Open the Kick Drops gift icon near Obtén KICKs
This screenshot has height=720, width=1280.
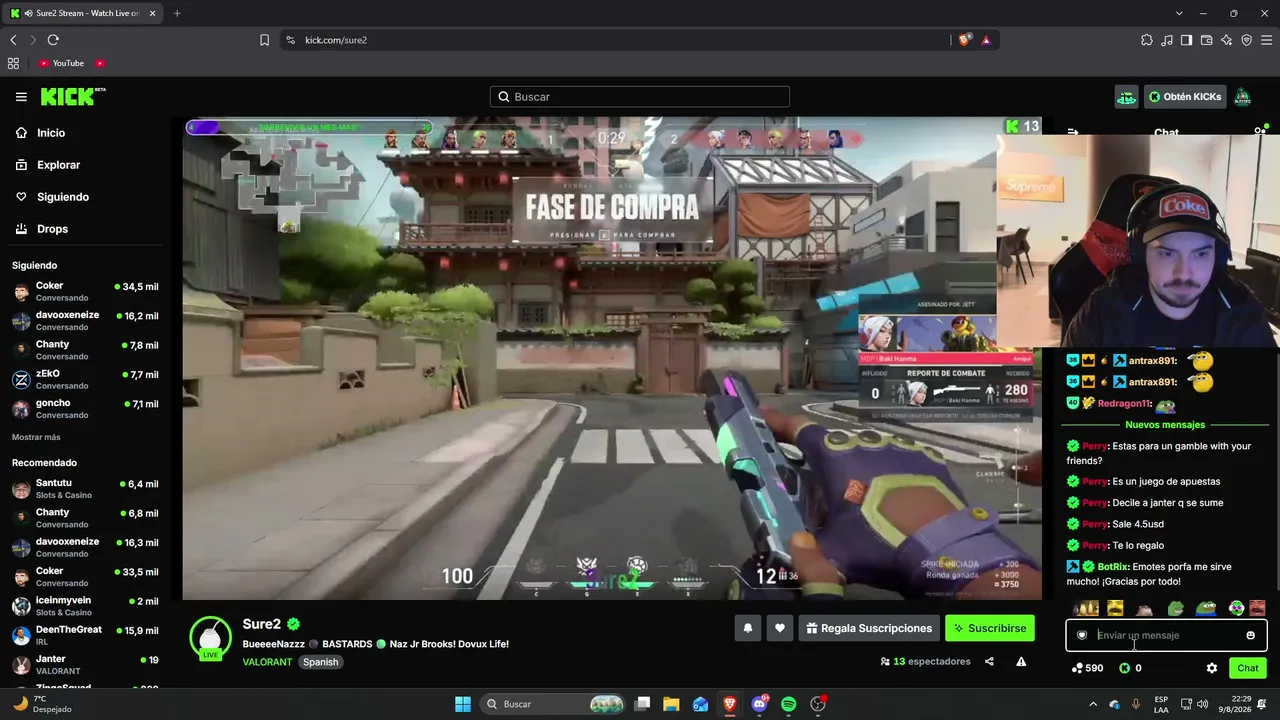[x=1126, y=97]
